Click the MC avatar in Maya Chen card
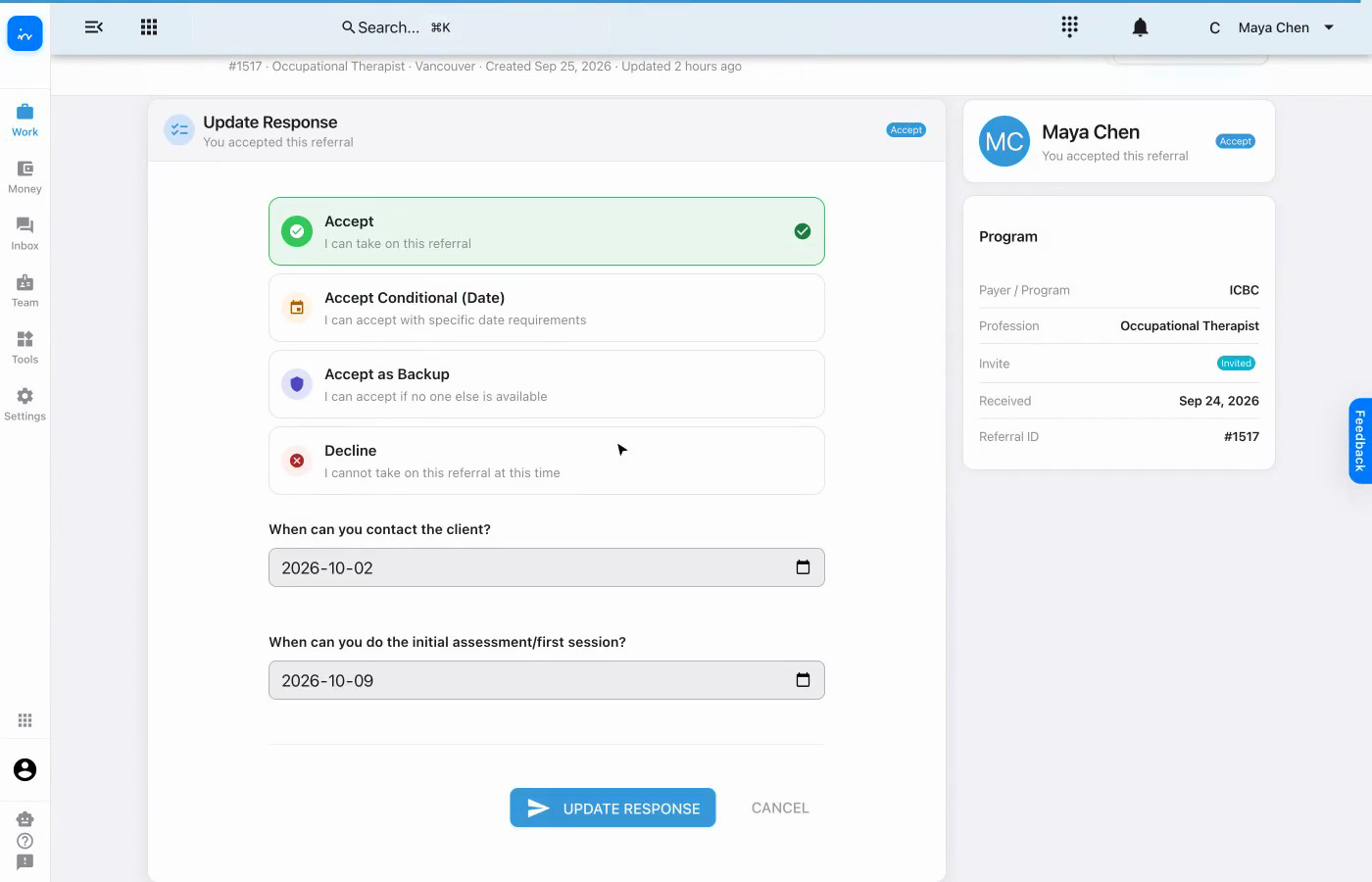1372x882 pixels. [1004, 141]
